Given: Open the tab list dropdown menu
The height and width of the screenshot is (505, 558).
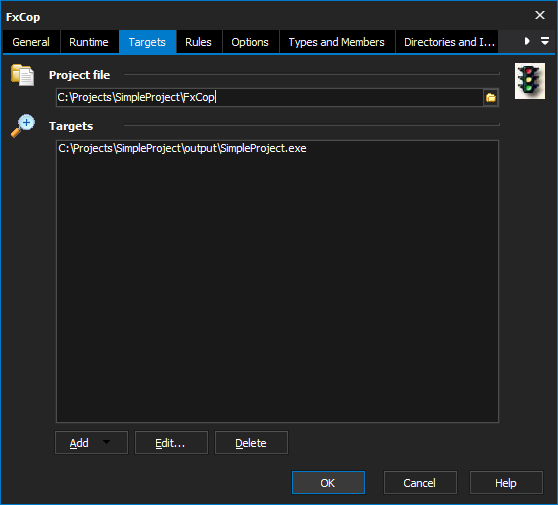Looking at the screenshot, I should [x=545, y=41].
